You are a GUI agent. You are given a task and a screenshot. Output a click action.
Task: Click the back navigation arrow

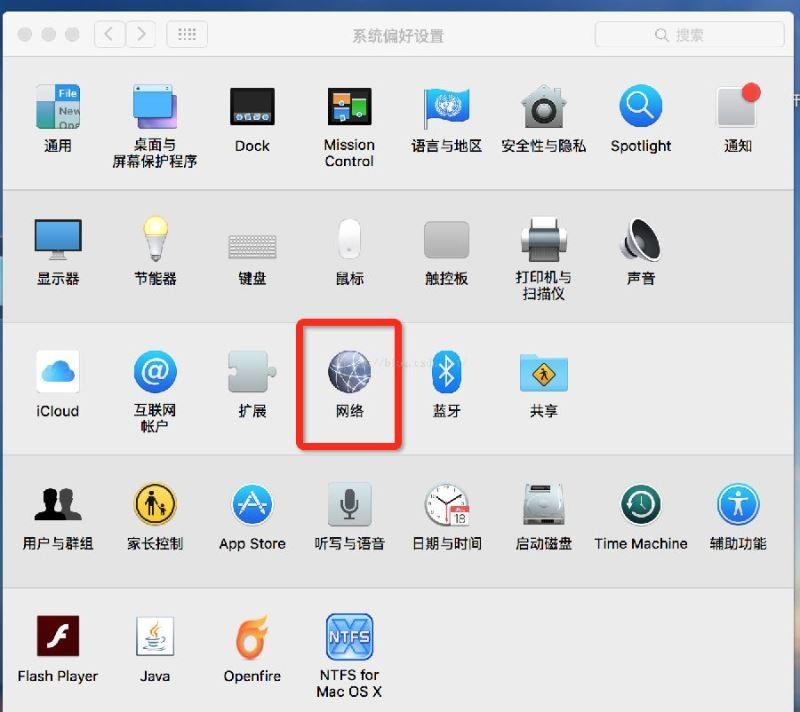point(108,33)
